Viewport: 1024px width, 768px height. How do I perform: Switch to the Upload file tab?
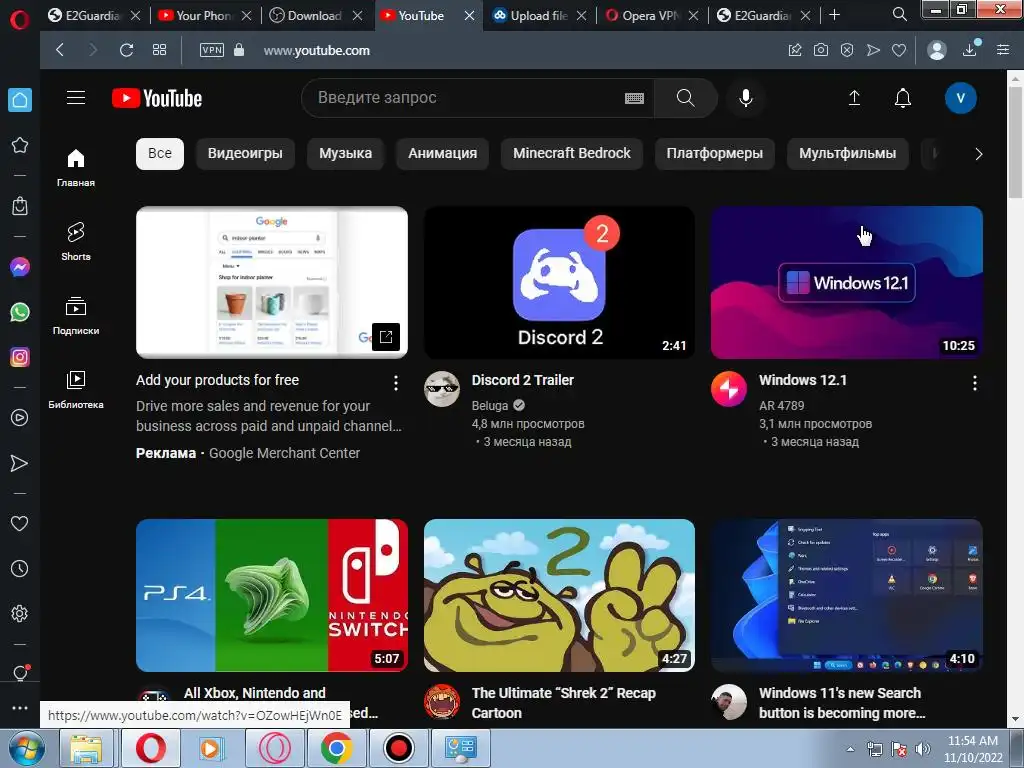[540, 15]
